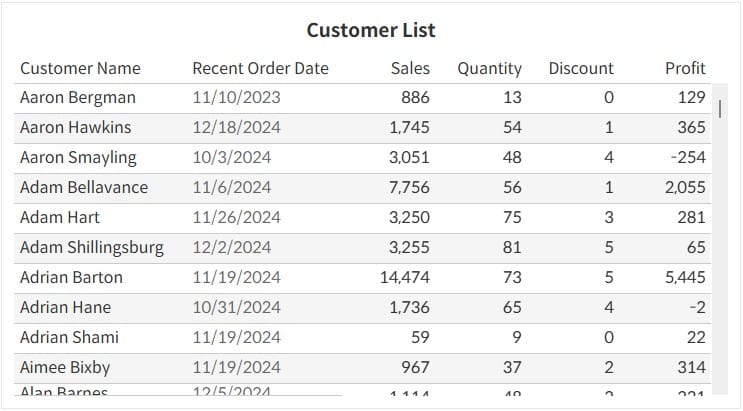Click Adam Bellavance's profit value 2,055

click(x=685, y=188)
